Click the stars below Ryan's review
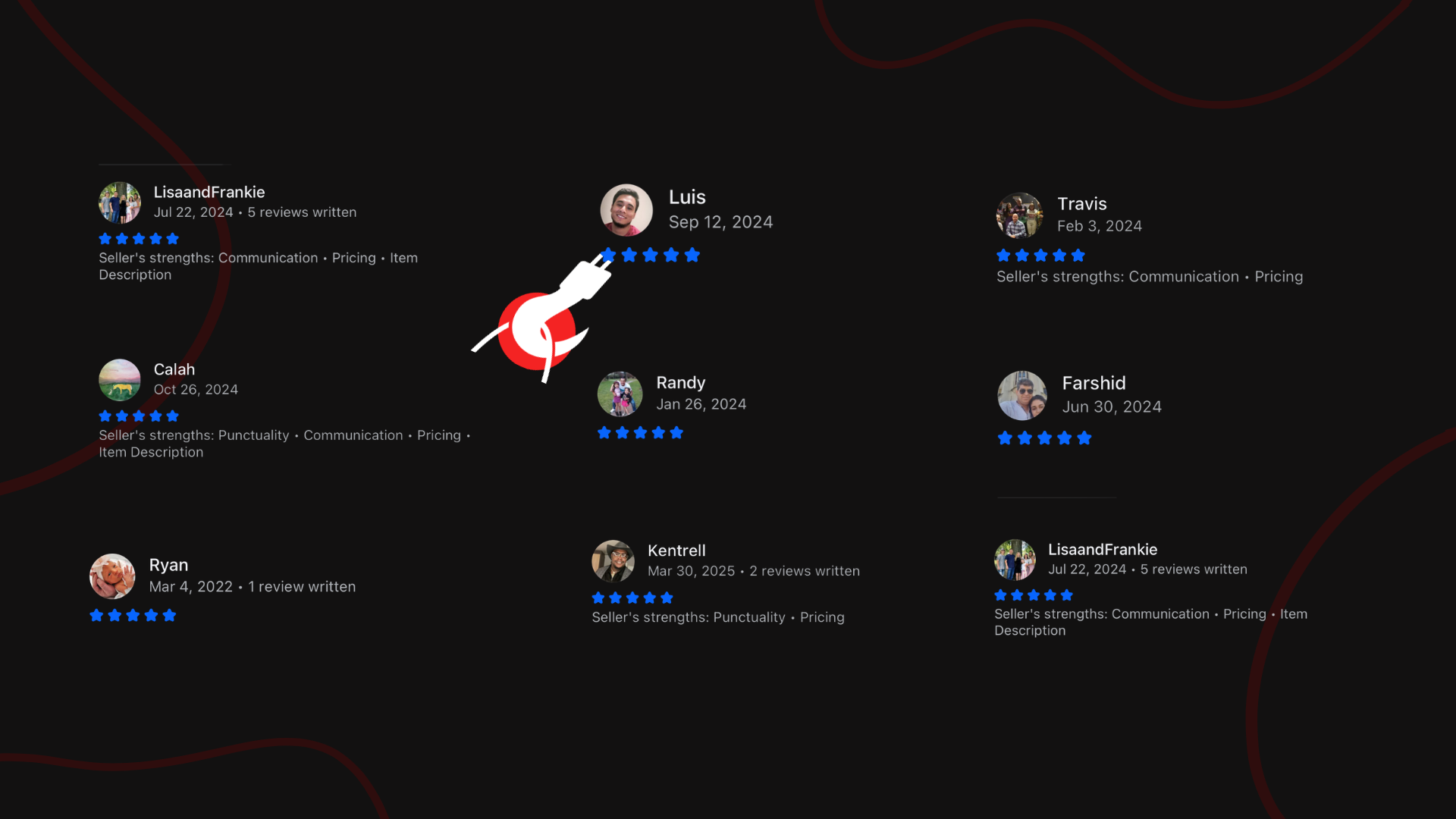1456x819 pixels. tap(133, 615)
